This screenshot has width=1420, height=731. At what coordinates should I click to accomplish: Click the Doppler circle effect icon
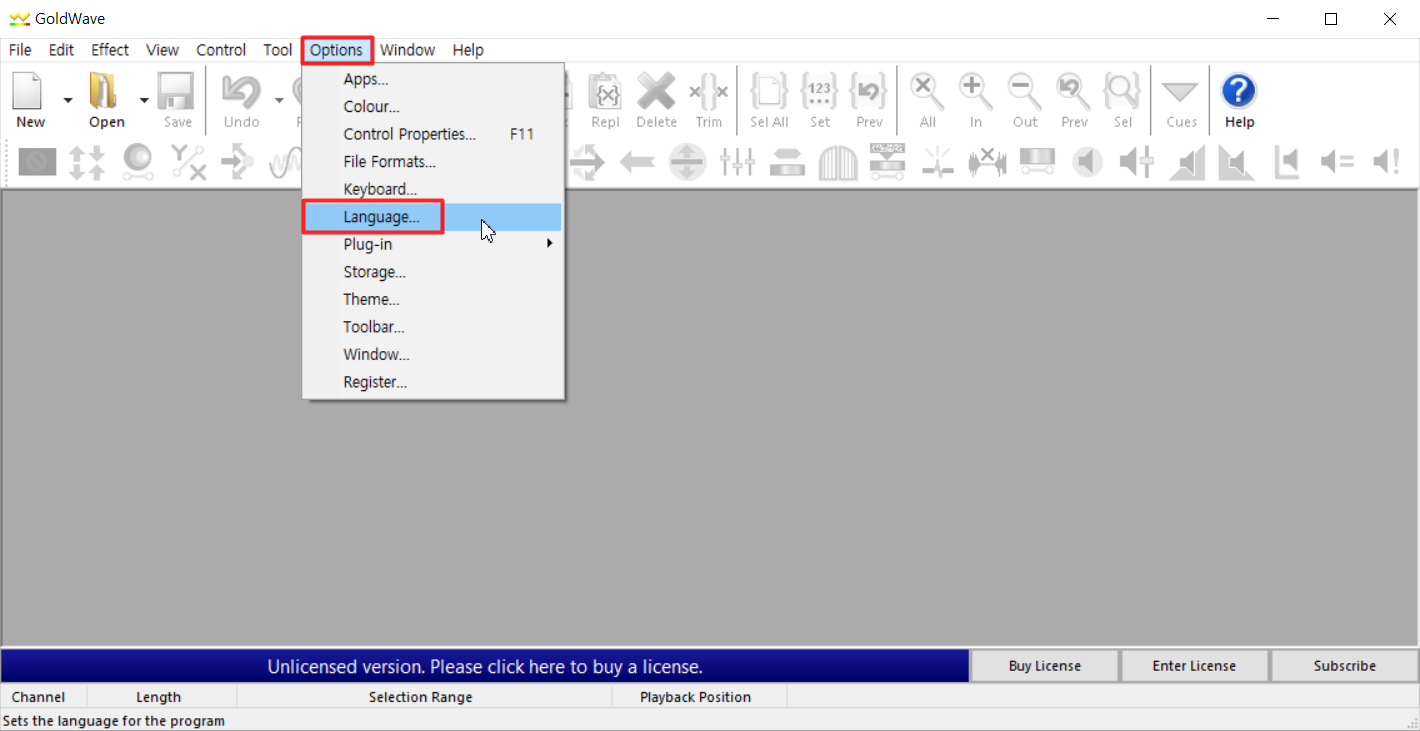click(x=137, y=162)
